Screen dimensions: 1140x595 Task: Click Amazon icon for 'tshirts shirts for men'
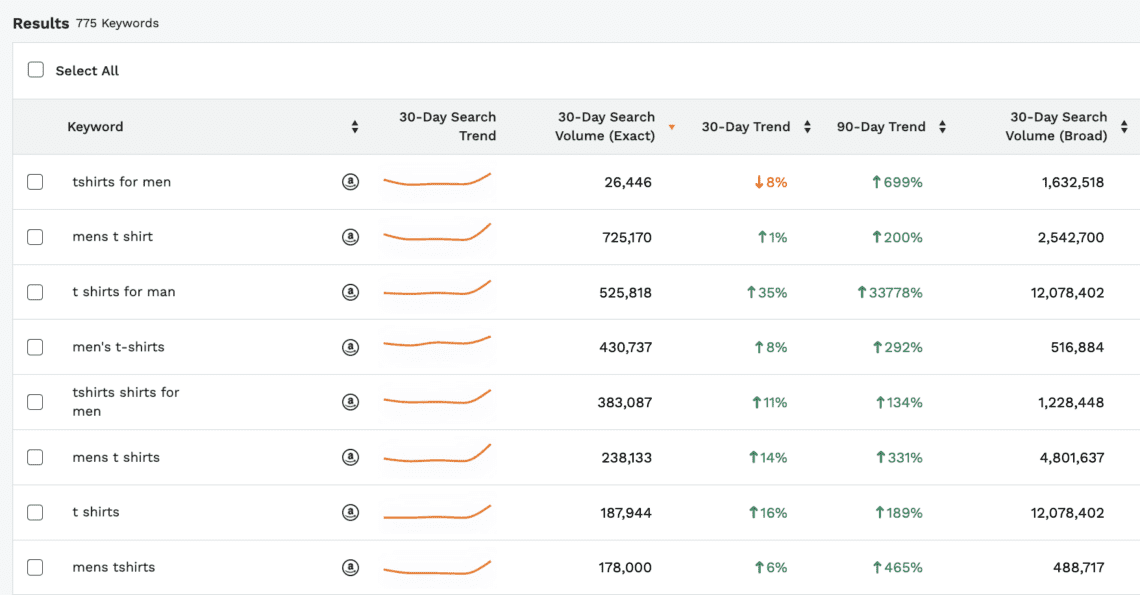[x=350, y=402]
